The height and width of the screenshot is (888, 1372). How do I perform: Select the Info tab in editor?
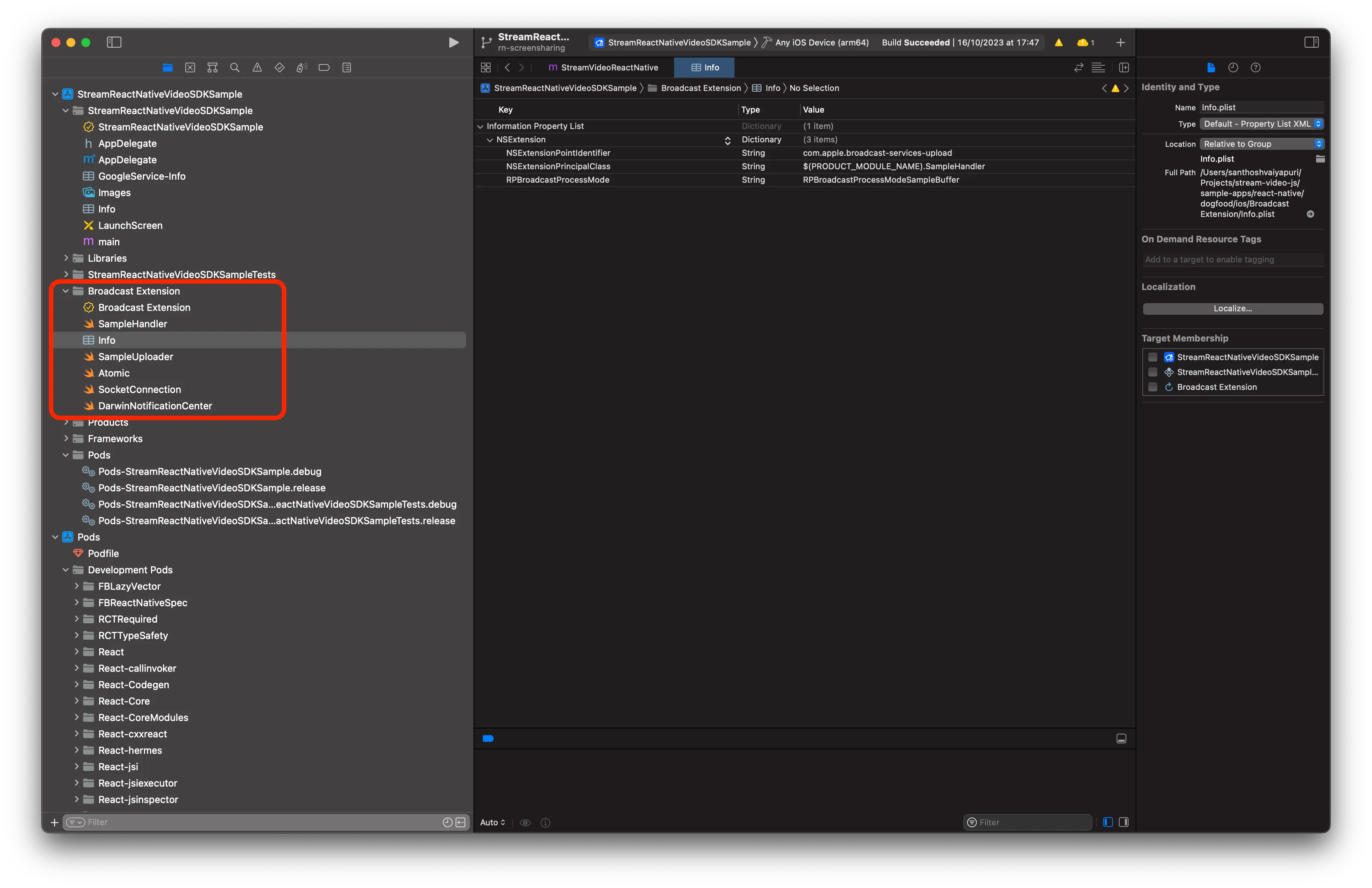point(706,67)
